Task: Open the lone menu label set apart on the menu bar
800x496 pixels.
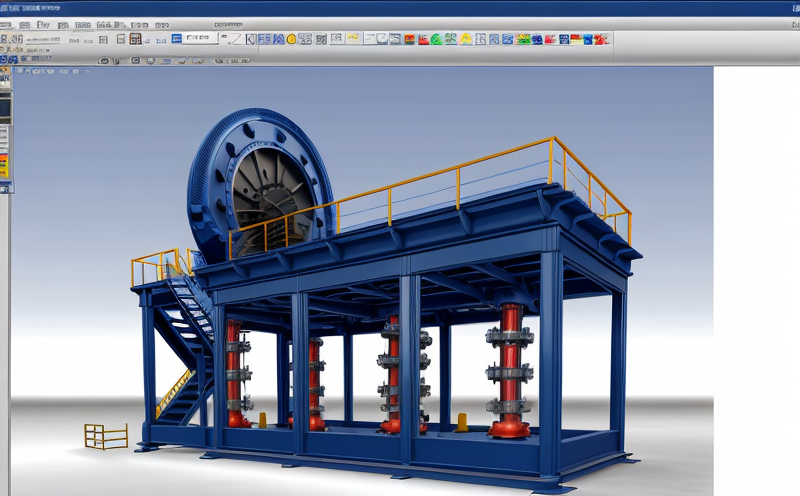Action: [228, 24]
